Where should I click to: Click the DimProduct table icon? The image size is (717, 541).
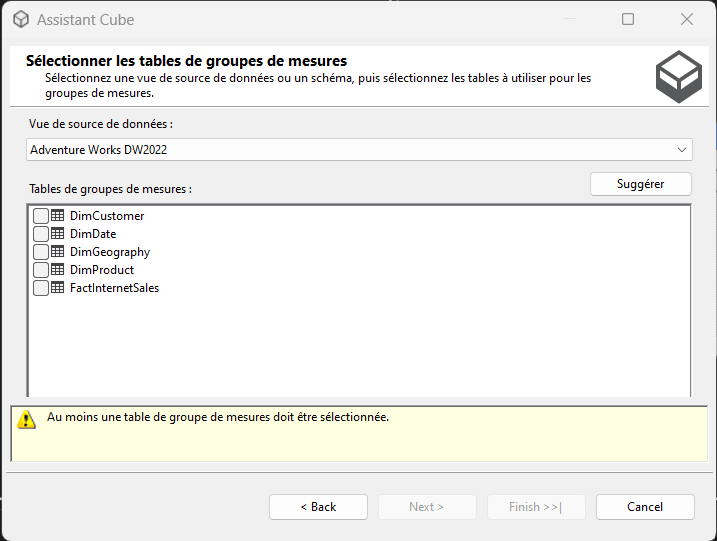58,269
